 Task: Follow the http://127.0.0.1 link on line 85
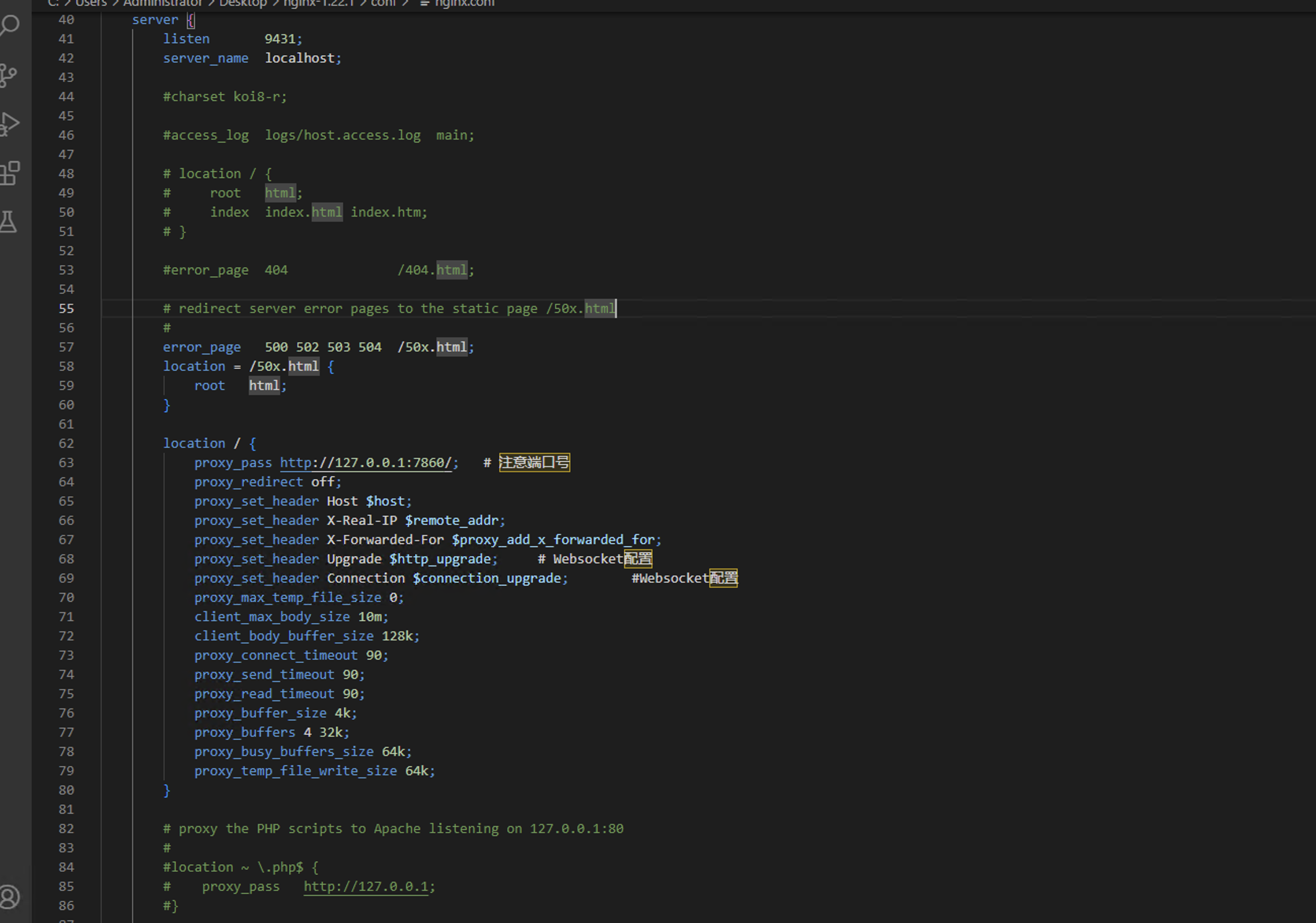coord(366,887)
